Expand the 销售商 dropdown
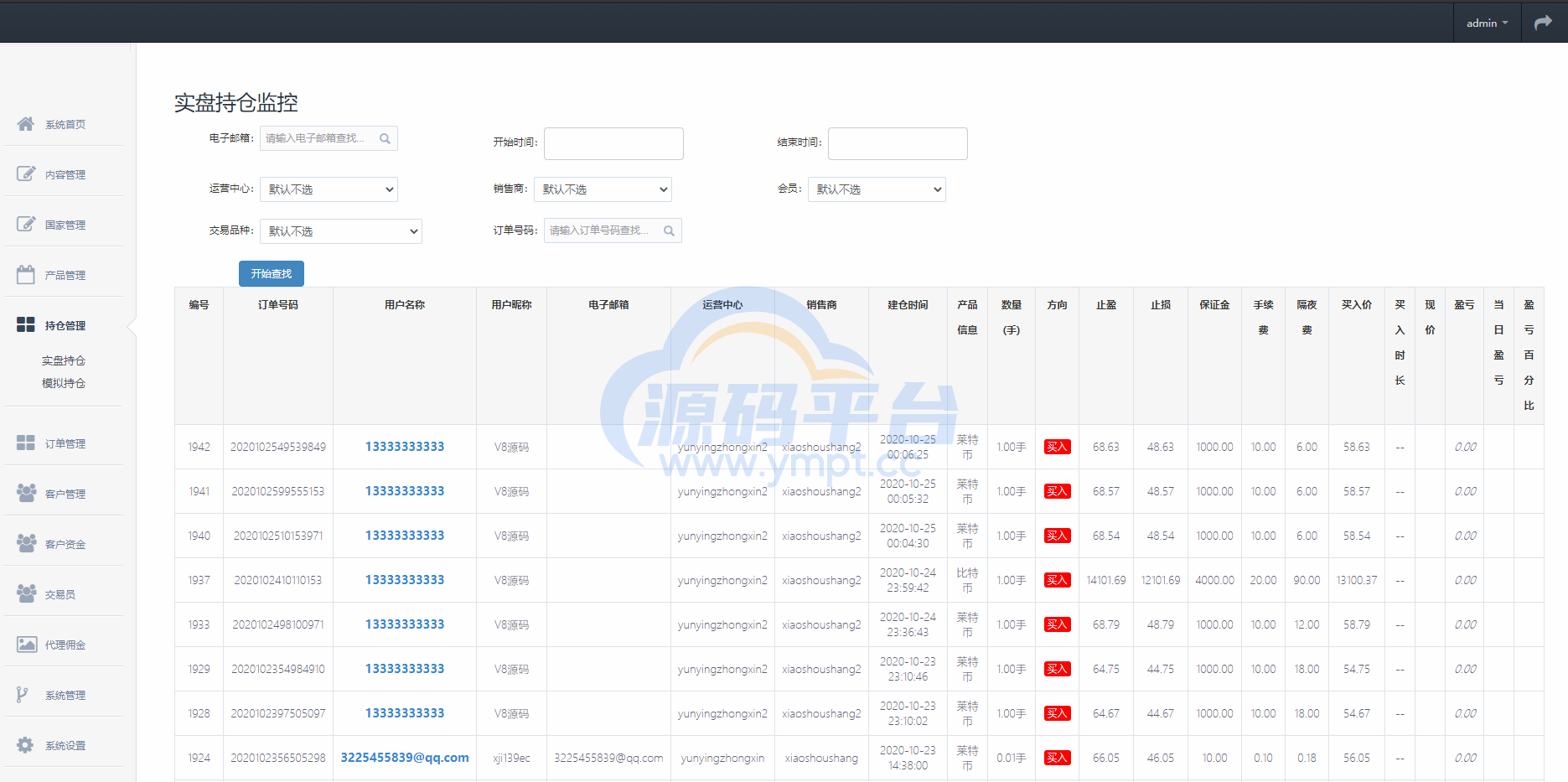1568x782 pixels. coord(603,189)
